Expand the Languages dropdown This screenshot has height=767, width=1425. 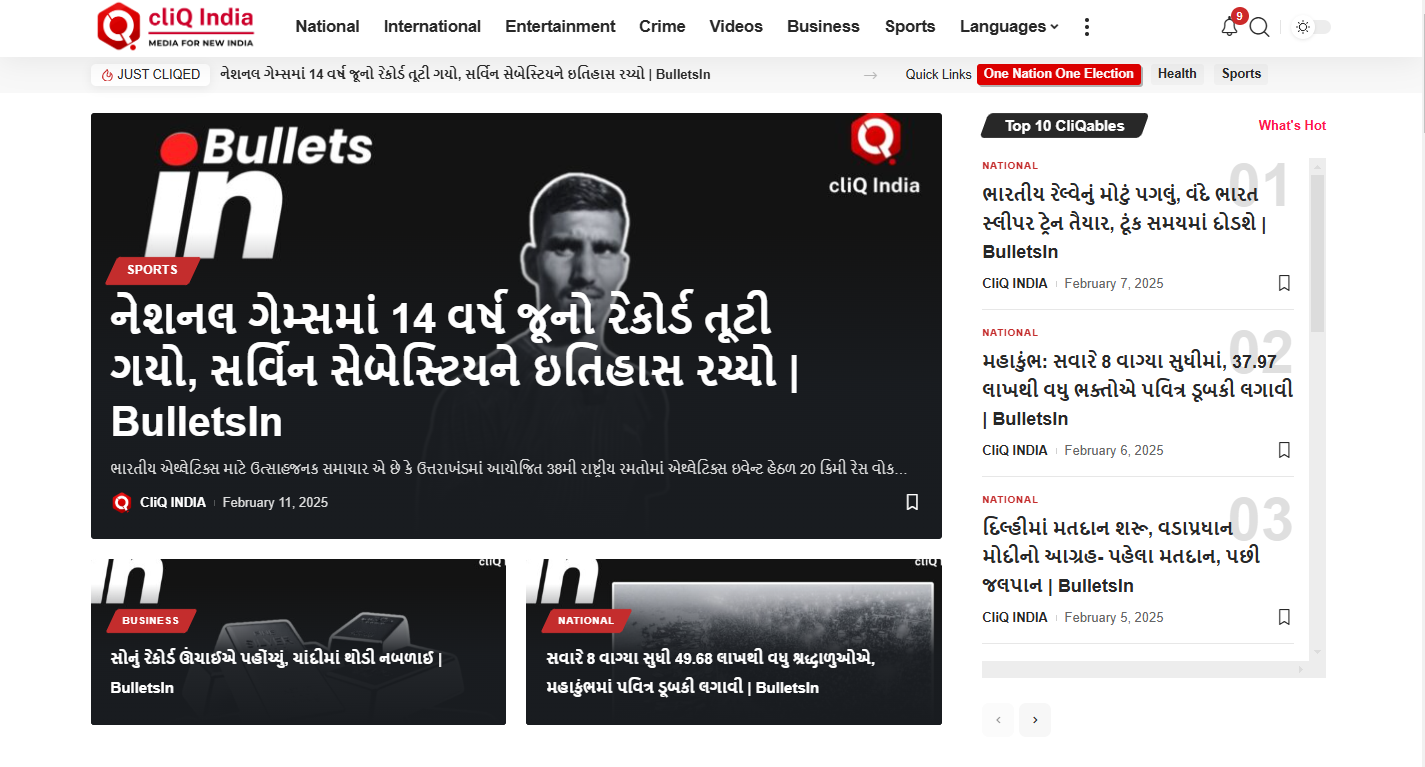(x=1009, y=27)
